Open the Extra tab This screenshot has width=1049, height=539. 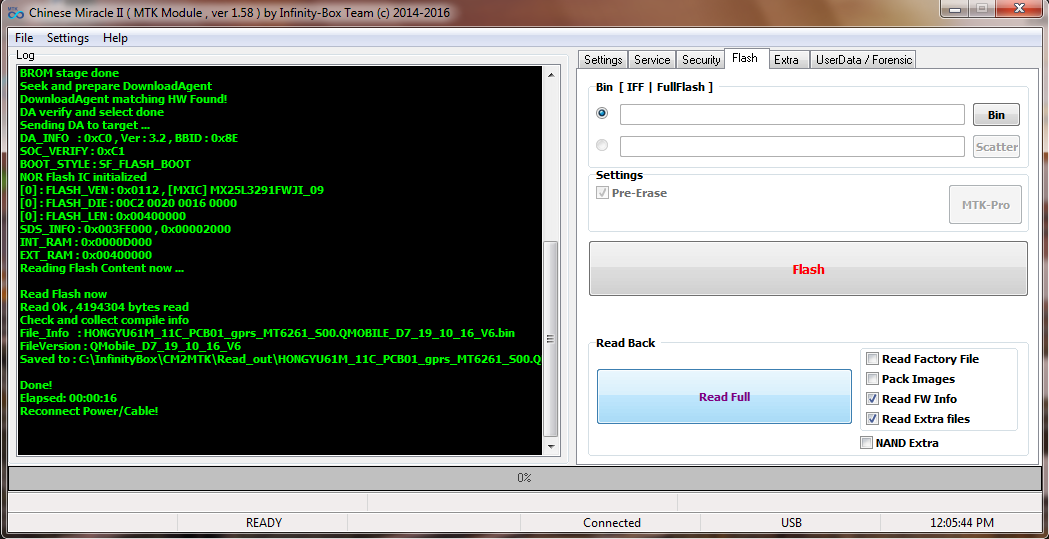[786, 60]
